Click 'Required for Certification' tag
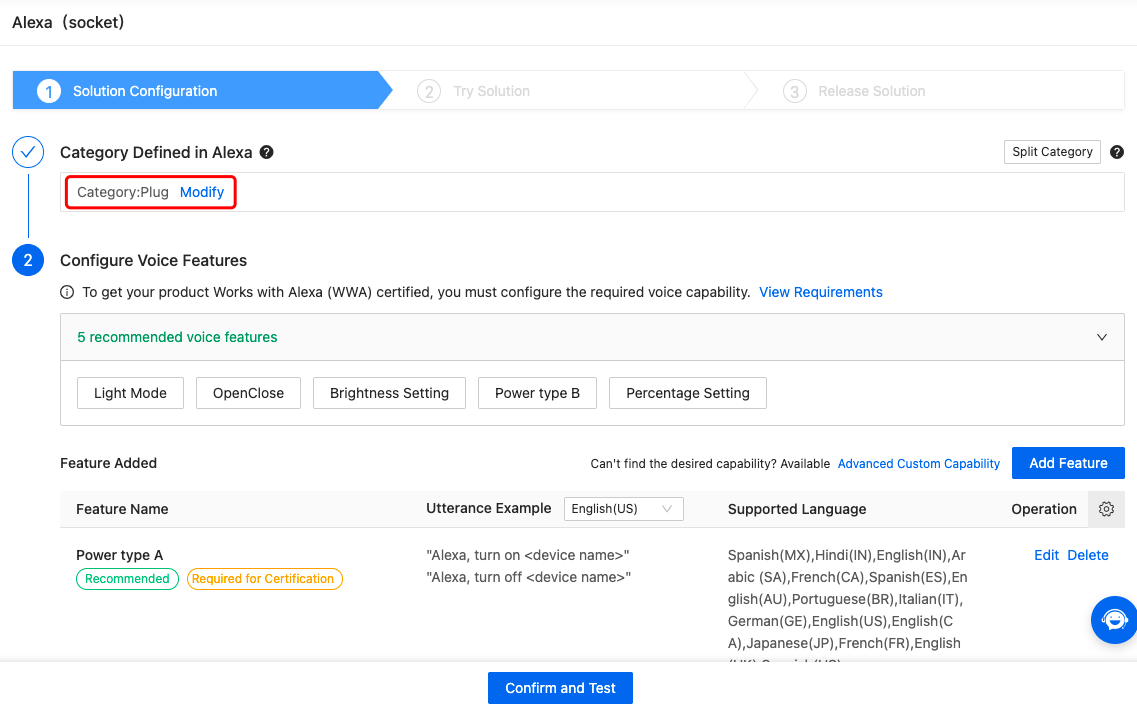 click(x=265, y=579)
